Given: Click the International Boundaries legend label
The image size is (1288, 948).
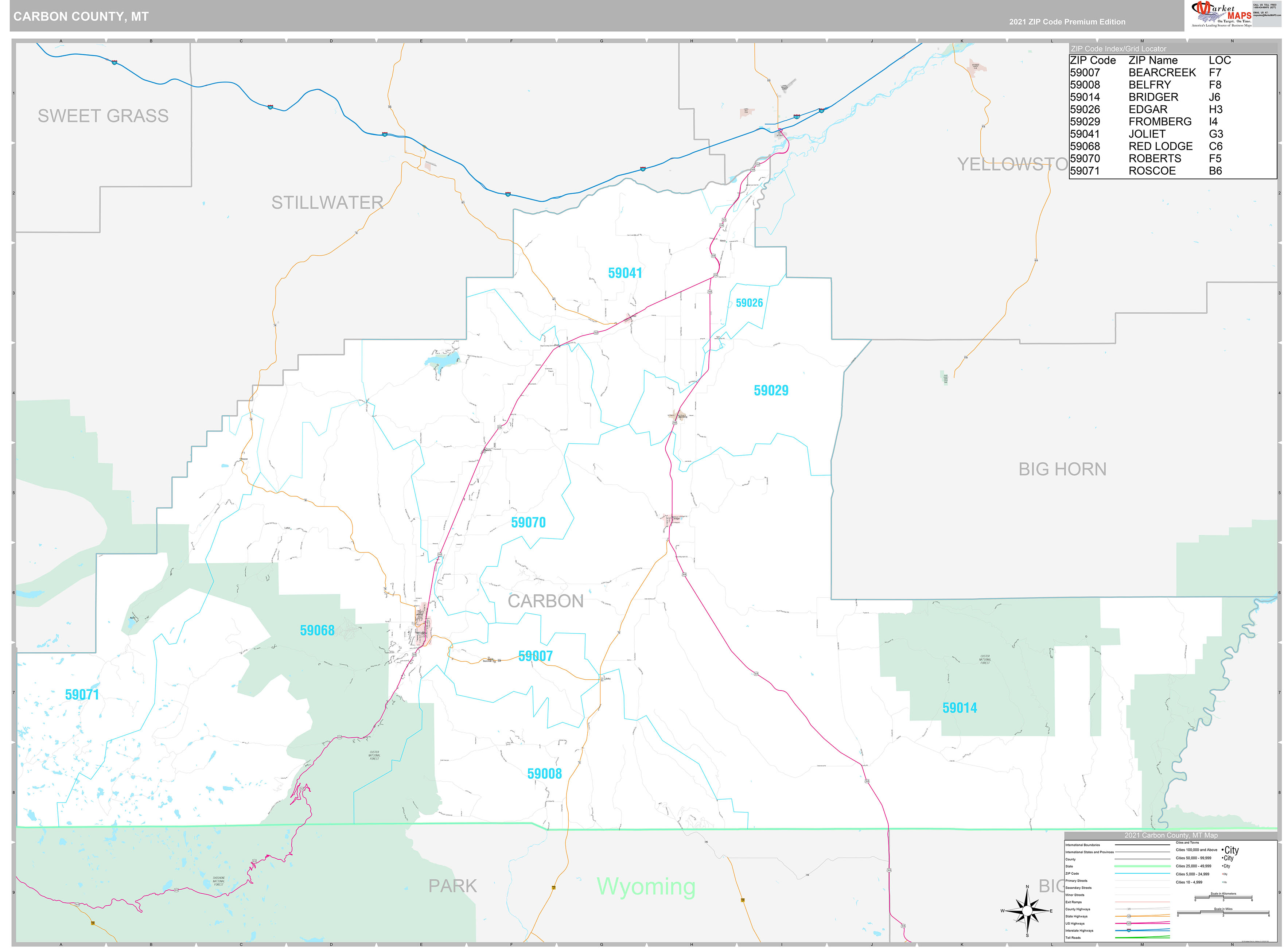Looking at the screenshot, I should pos(1083,845).
